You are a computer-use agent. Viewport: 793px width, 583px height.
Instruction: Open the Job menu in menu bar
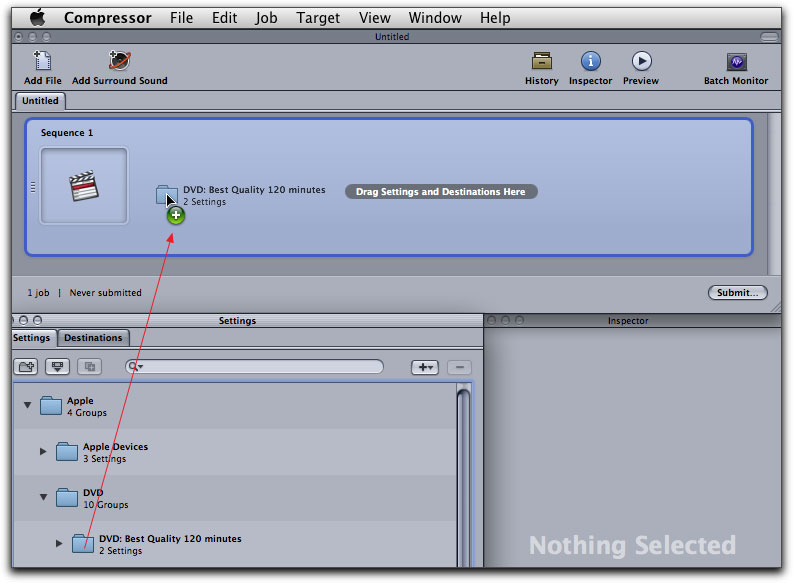pyautogui.click(x=266, y=18)
